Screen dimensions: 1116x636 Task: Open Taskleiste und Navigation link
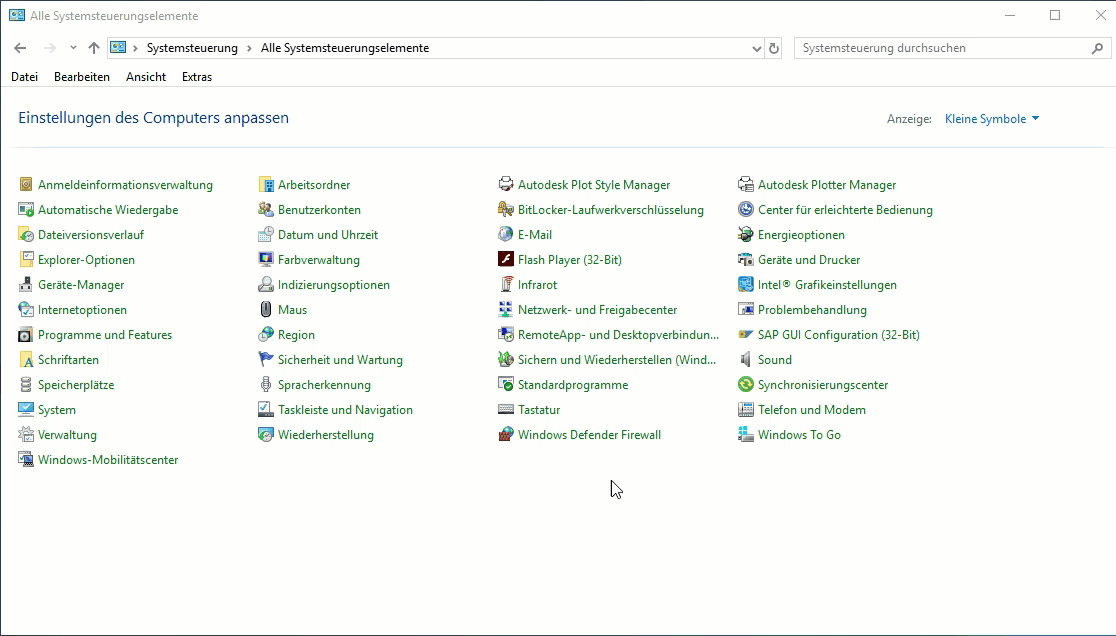(345, 410)
